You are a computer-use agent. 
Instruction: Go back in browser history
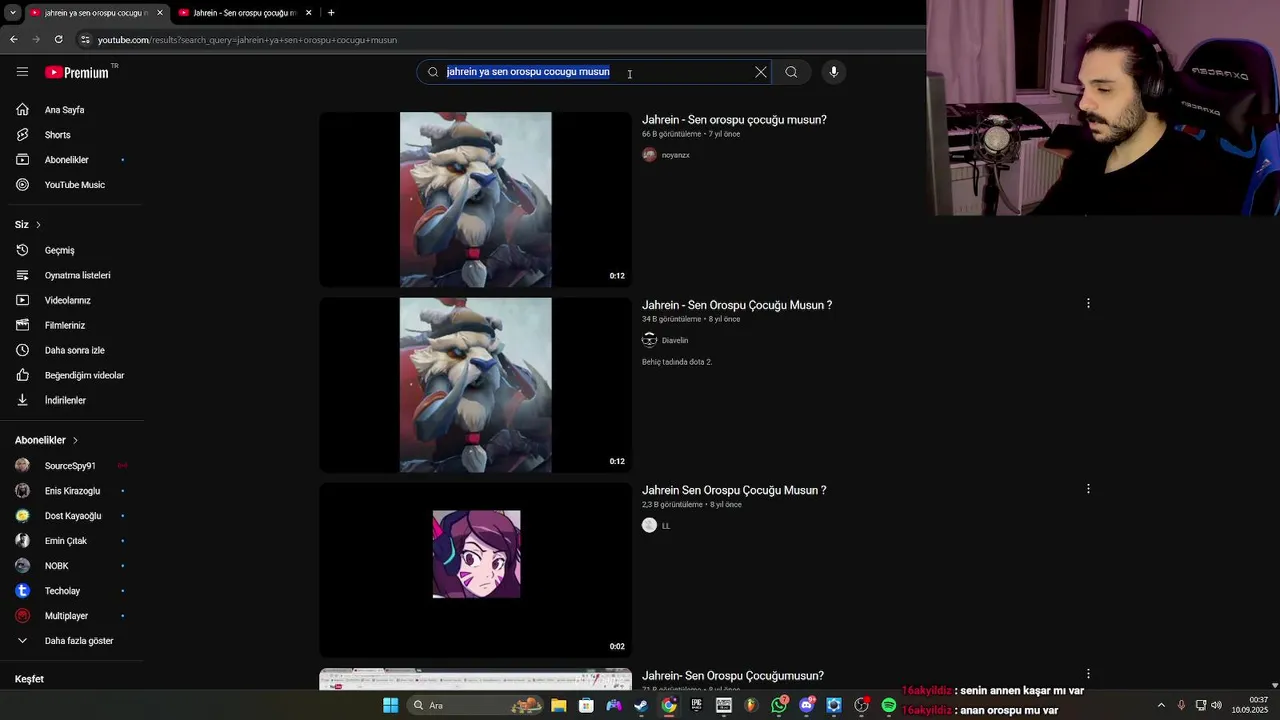click(13, 40)
